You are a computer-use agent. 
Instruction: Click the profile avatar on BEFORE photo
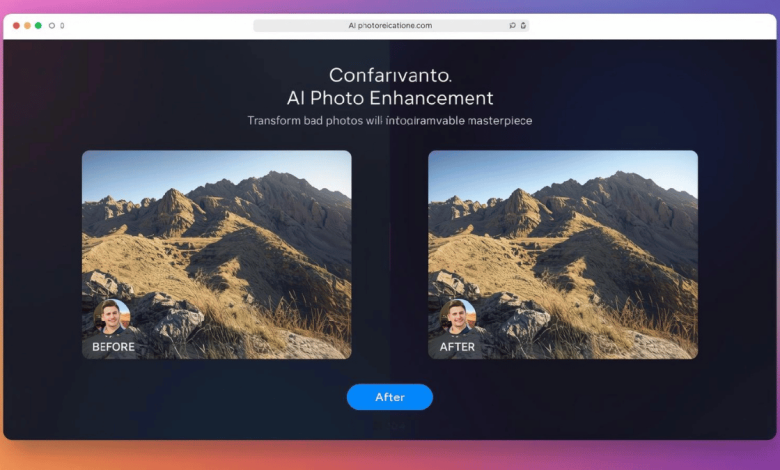coord(112,317)
